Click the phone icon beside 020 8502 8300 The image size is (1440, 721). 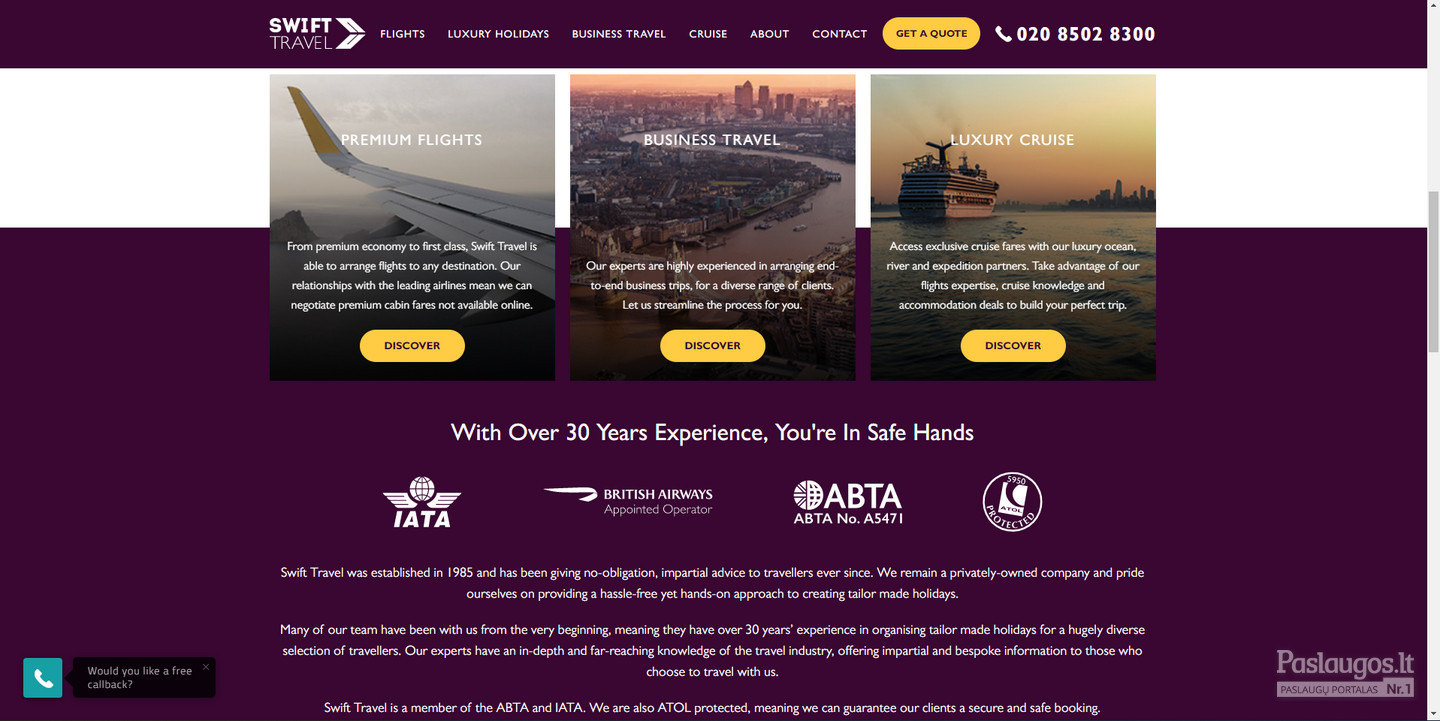pyautogui.click(x=1003, y=34)
